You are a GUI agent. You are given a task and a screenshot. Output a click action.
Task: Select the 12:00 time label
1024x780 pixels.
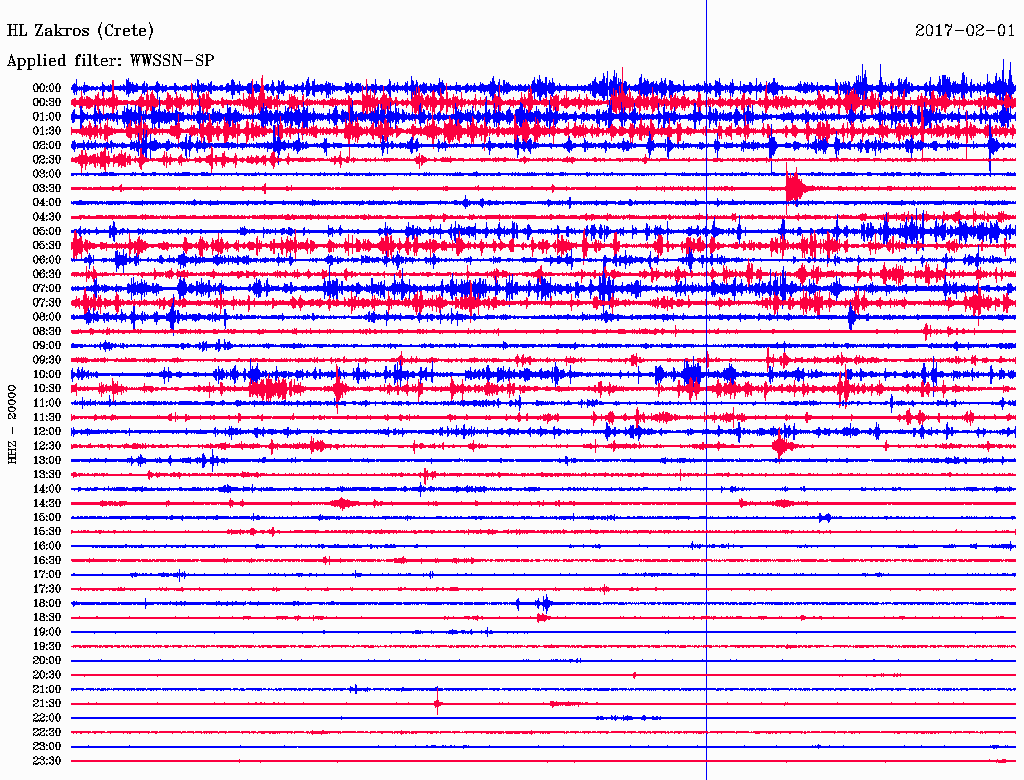[x=47, y=431]
